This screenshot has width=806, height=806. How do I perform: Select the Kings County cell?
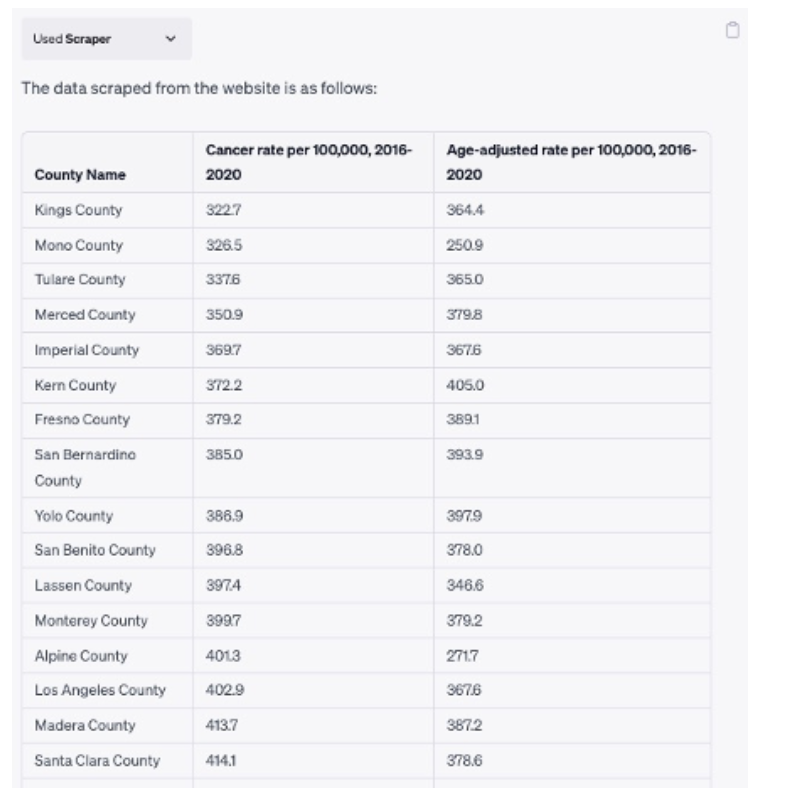[78, 210]
